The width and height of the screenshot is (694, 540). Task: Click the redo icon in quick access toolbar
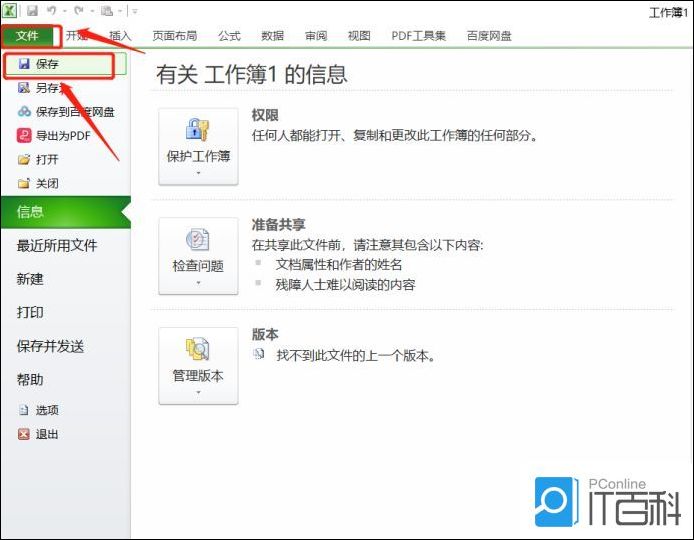point(79,10)
